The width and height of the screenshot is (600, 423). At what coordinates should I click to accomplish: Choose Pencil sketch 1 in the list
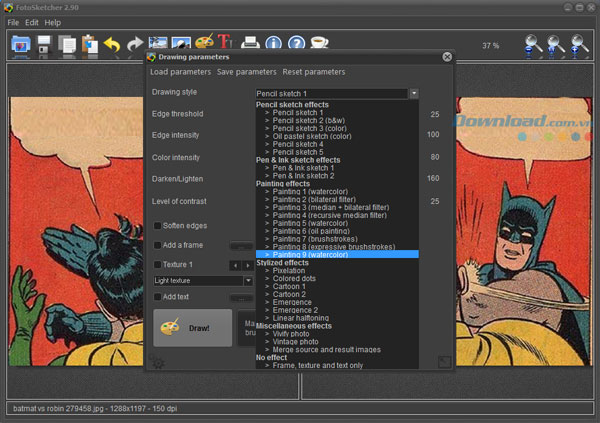click(x=337, y=113)
